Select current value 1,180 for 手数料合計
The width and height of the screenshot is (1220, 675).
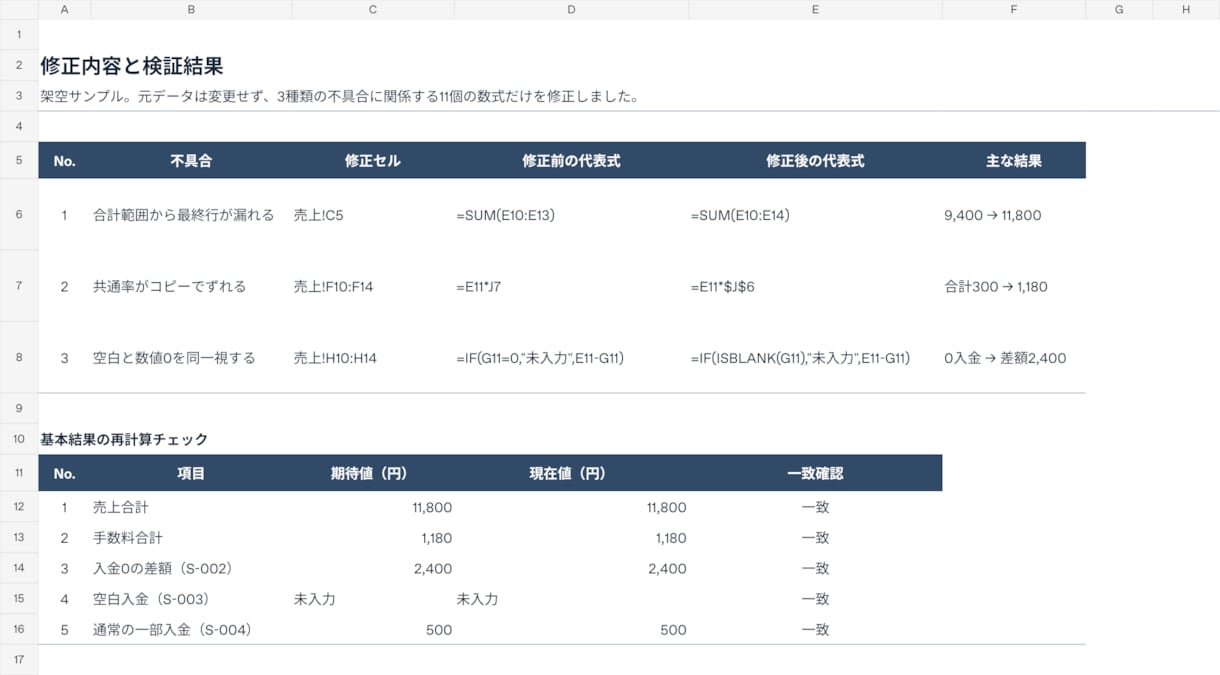tap(571, 538)
